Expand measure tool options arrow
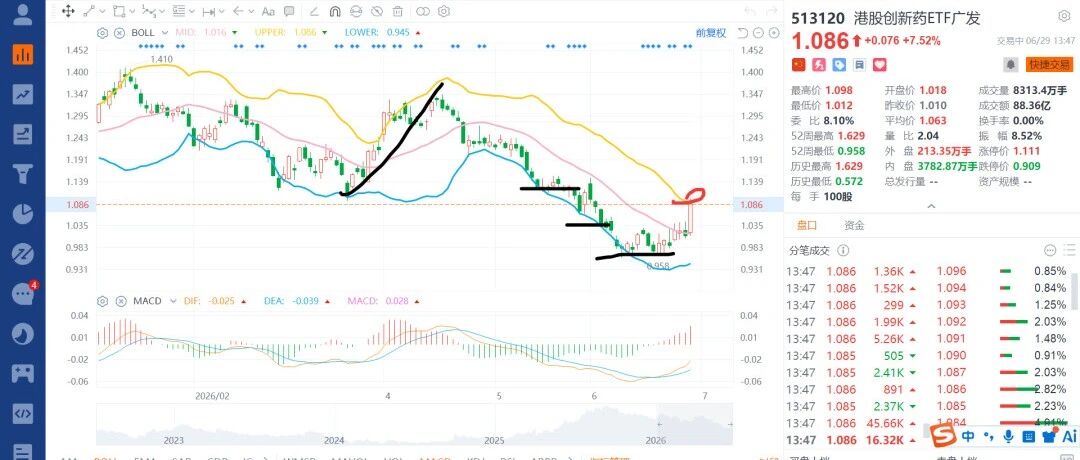 (222, 12)
